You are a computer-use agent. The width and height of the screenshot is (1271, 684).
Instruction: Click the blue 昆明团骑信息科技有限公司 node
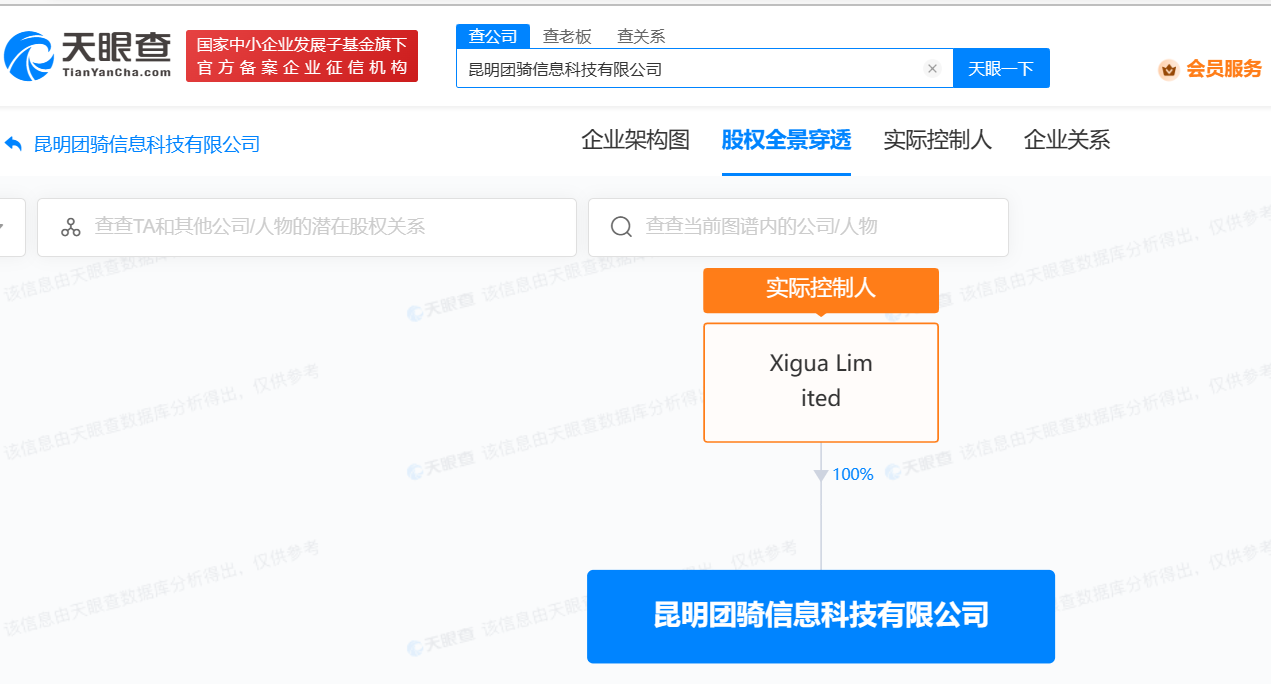click(821, 616)
